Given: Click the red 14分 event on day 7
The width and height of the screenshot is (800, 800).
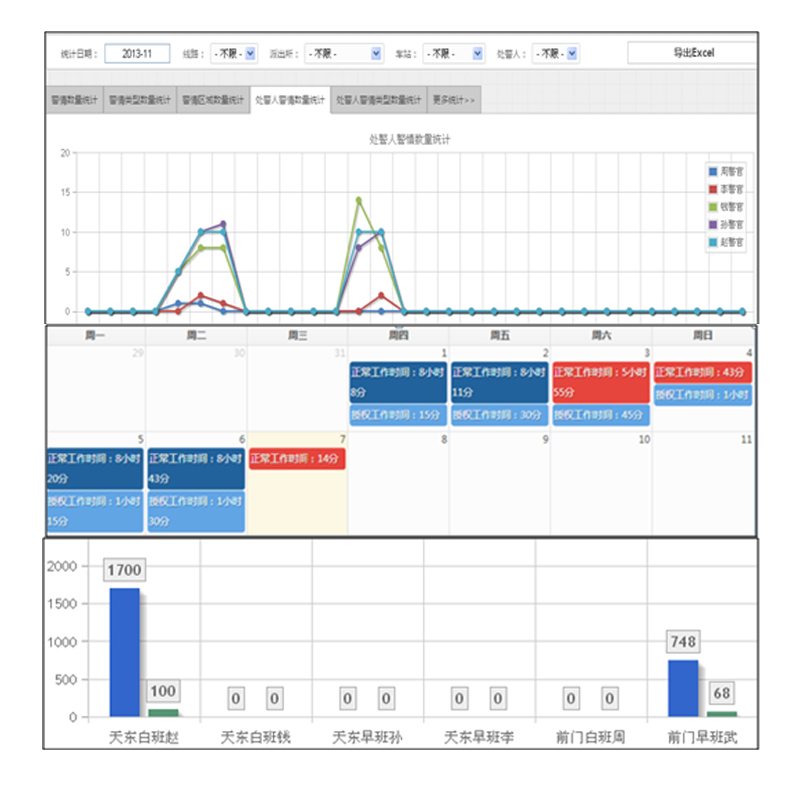Looking at the screenshot, I should click(x=297, y=459).
